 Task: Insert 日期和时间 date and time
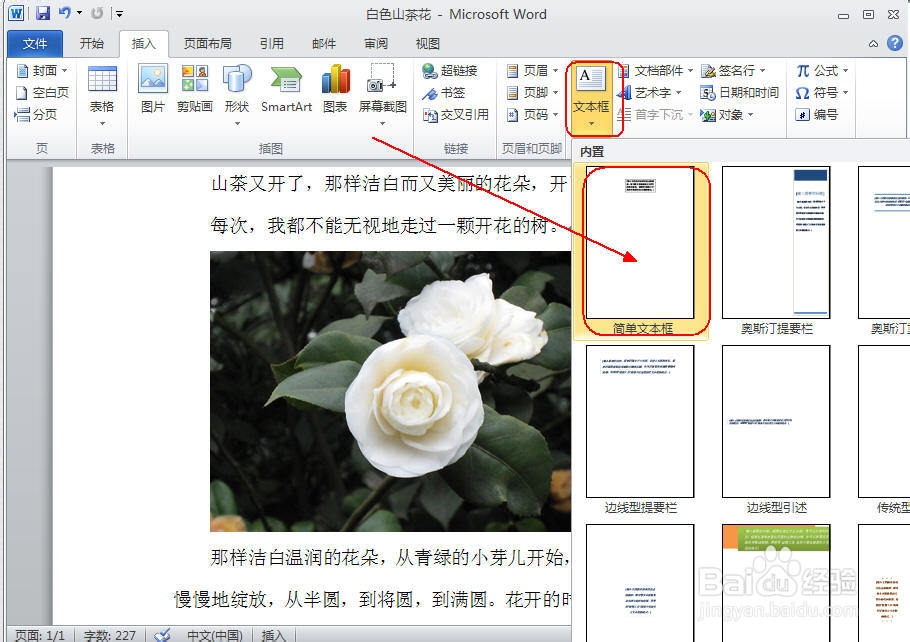740,92
